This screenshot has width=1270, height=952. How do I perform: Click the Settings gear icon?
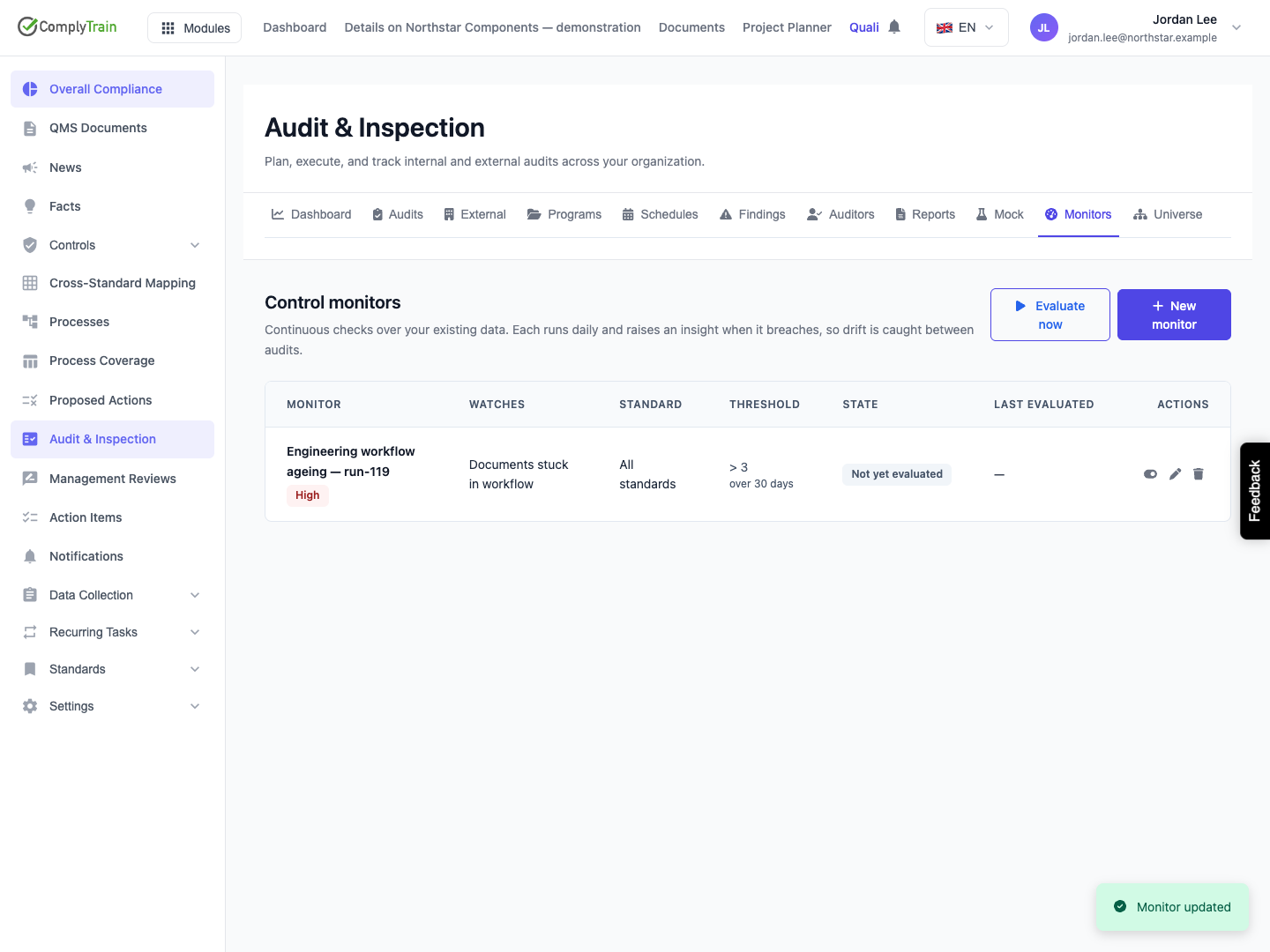[x=30, y=706]
